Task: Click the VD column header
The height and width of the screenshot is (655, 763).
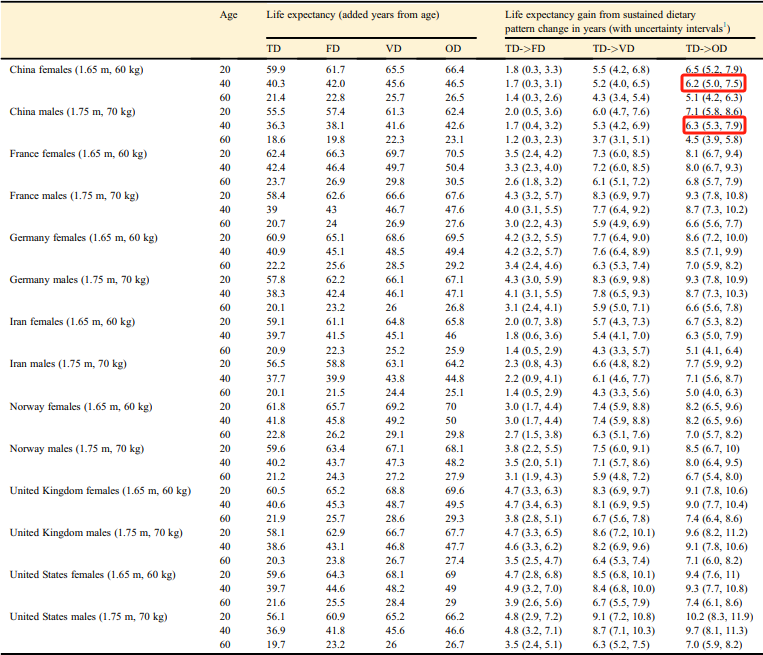Action: [x=394, y=49]
